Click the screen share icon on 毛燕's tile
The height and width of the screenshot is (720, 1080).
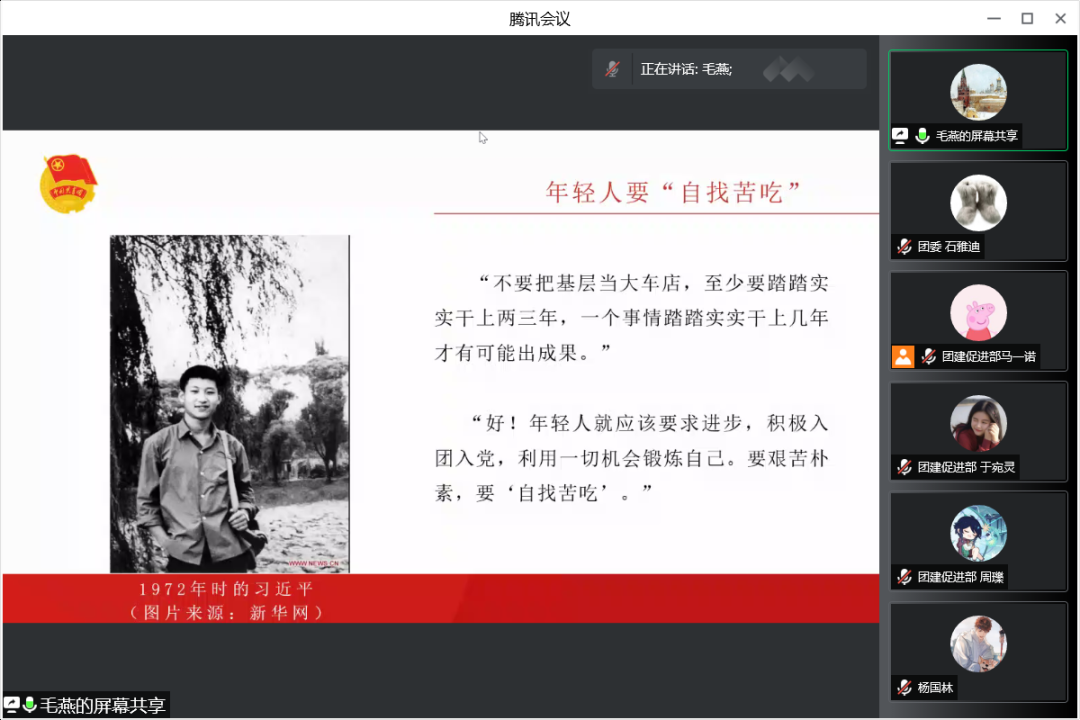point(900,136)
